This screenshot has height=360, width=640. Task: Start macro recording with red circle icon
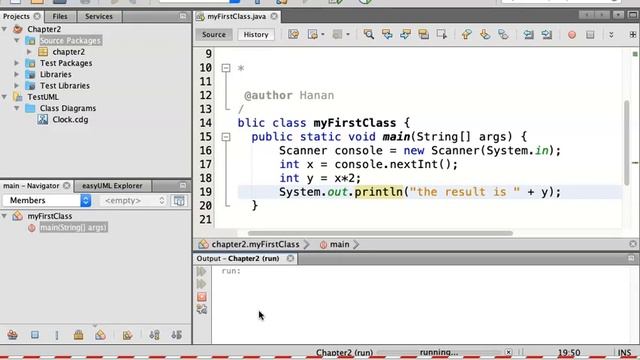point(572,35)
